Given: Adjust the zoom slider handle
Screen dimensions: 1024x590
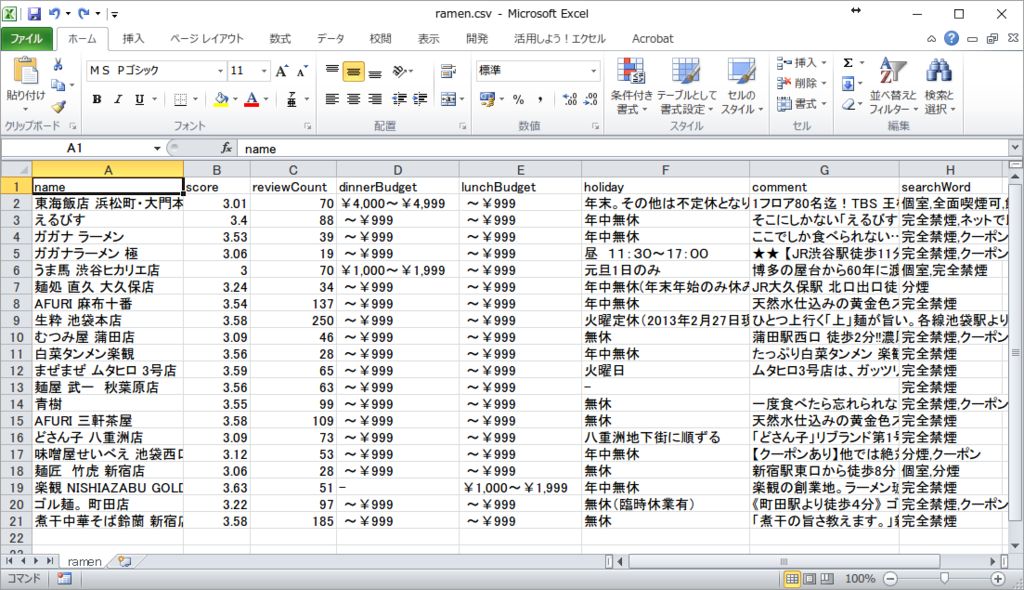Looking at the screenshot, I should 944,578.
